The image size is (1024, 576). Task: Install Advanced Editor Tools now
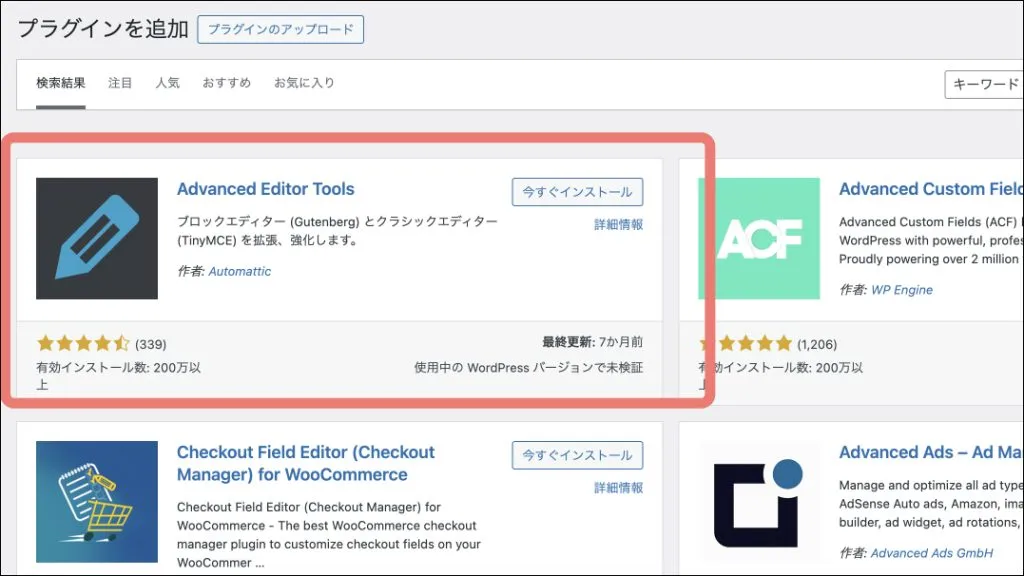(577, 192)
